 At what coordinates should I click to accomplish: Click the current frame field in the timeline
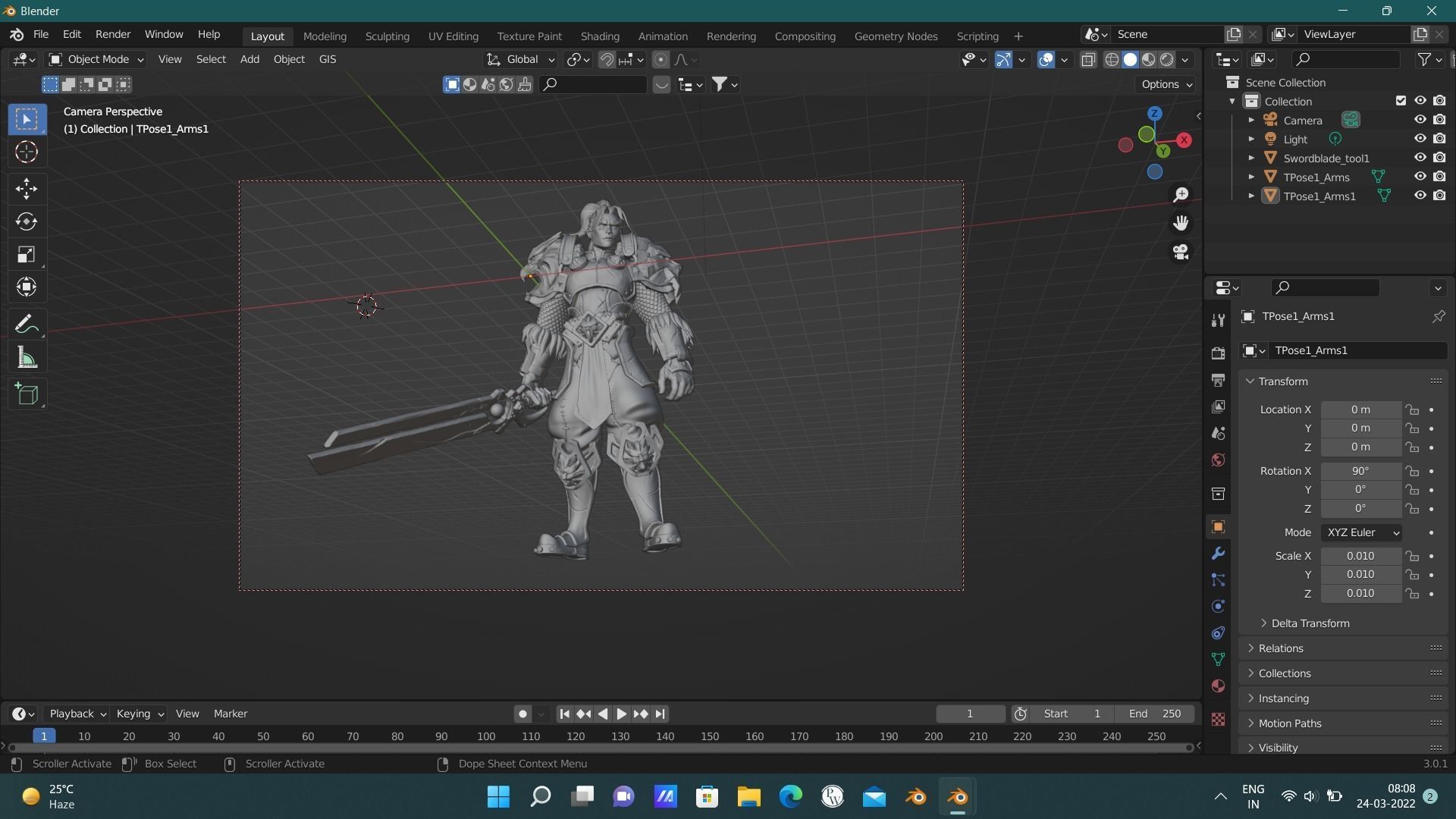pos(969,714)
